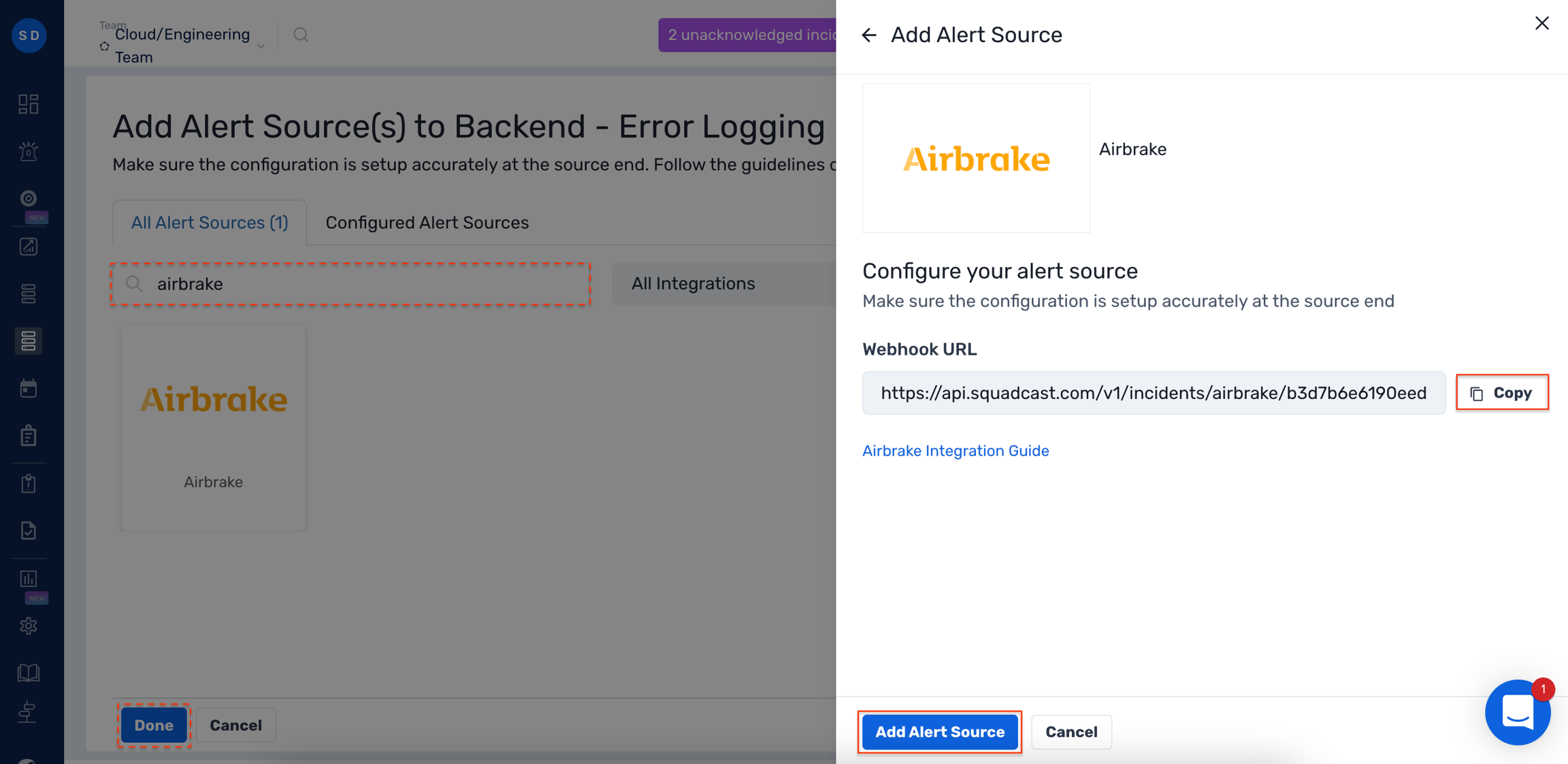Open the clipboard icon below calendar

(29, 436)
